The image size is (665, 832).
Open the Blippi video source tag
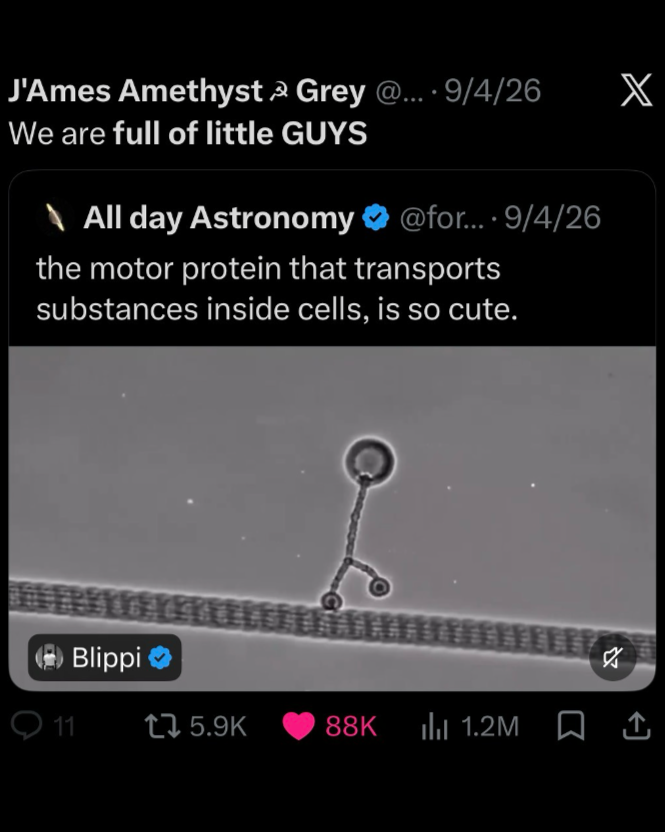[x=105, y=657]
